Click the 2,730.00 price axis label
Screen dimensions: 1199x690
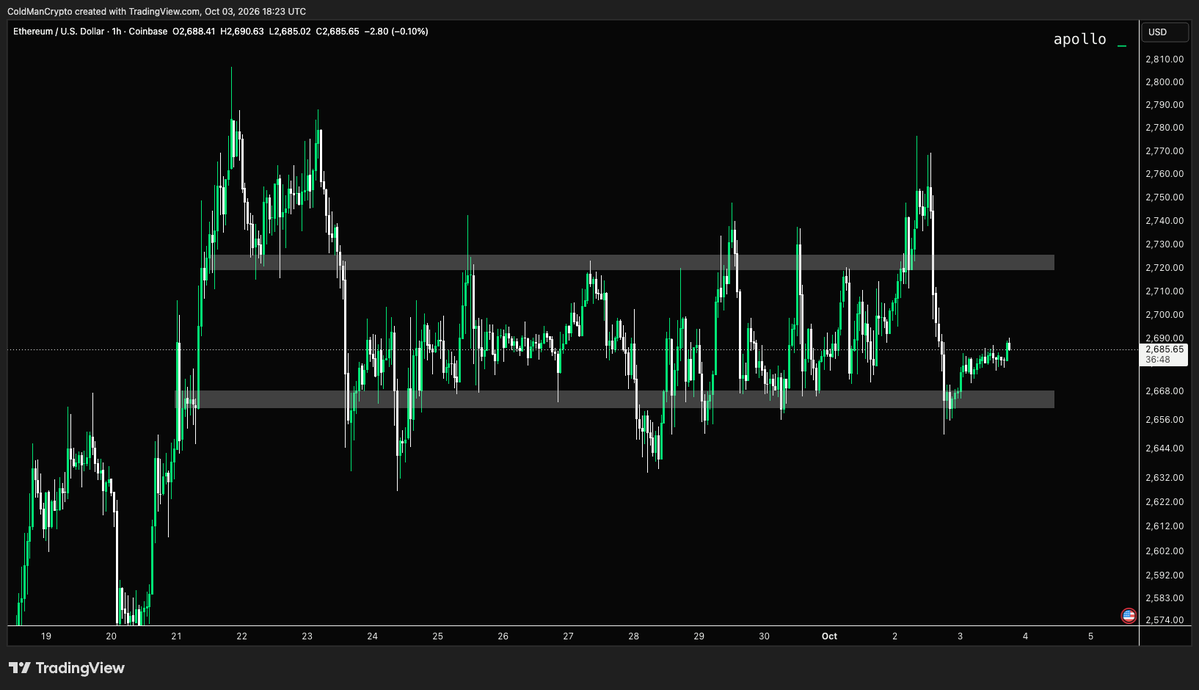tap(1164, 244)
